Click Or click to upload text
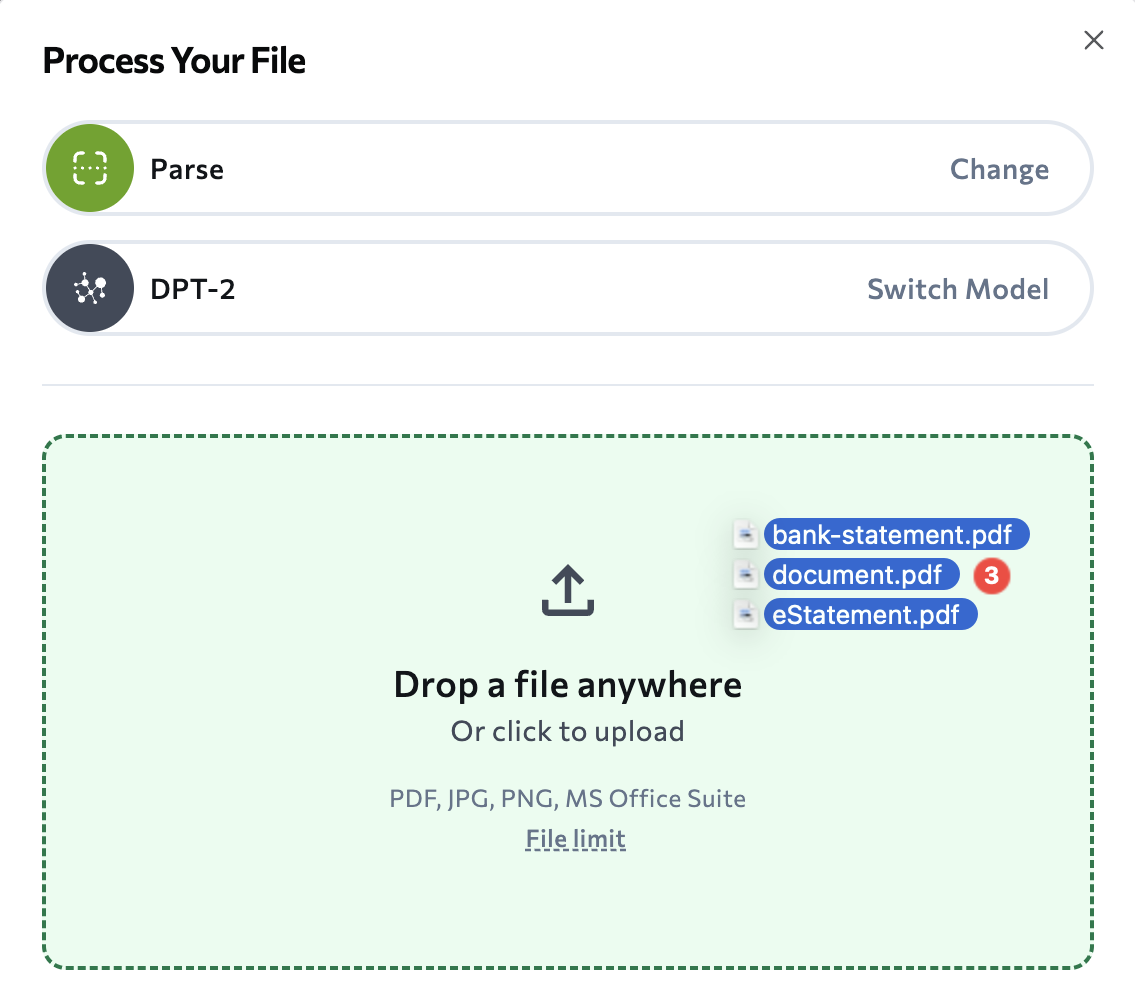The image size is (1135, 994). coord(567,731)
